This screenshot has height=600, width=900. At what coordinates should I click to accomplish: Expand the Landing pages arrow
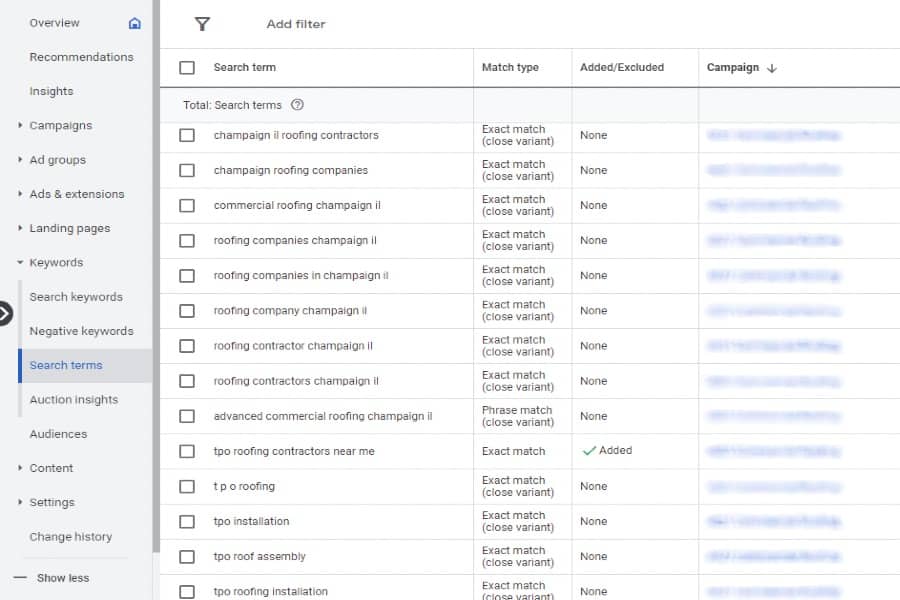click(20, 228)
